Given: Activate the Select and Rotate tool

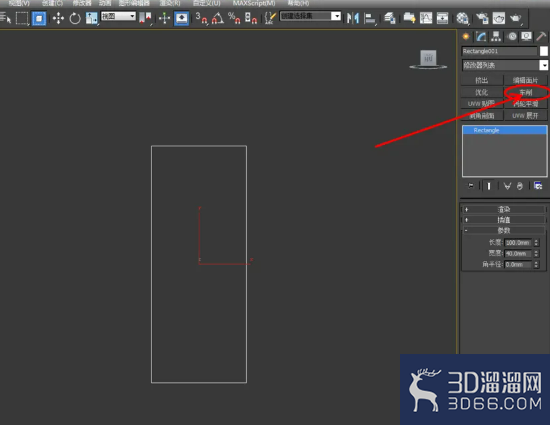Looking at the screenshot, I should coord(75,18).
